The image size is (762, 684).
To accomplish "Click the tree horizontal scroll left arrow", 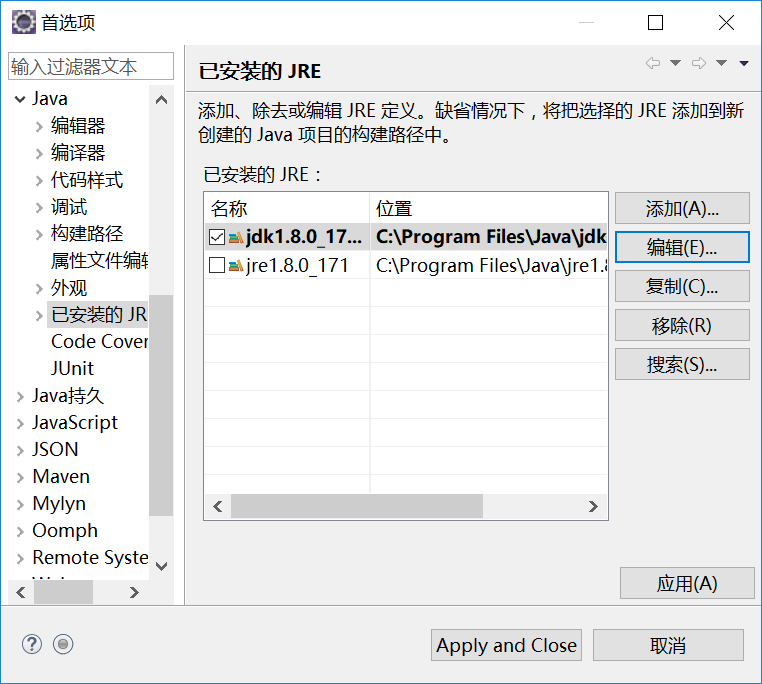I will (20, 592).
